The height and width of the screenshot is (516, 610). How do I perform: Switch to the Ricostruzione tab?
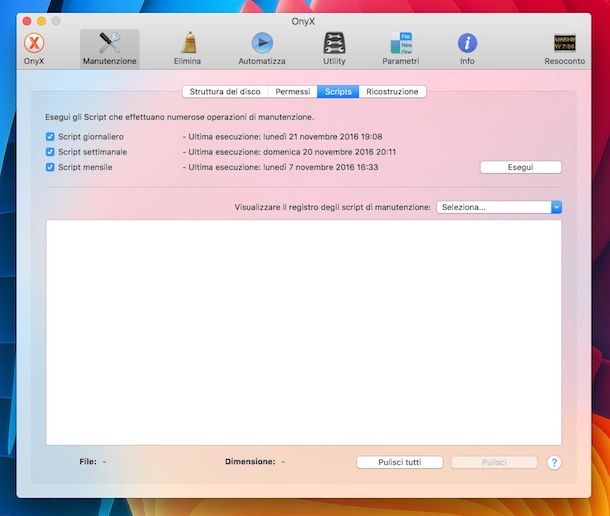pyautogui.click(x=392, y=91)
